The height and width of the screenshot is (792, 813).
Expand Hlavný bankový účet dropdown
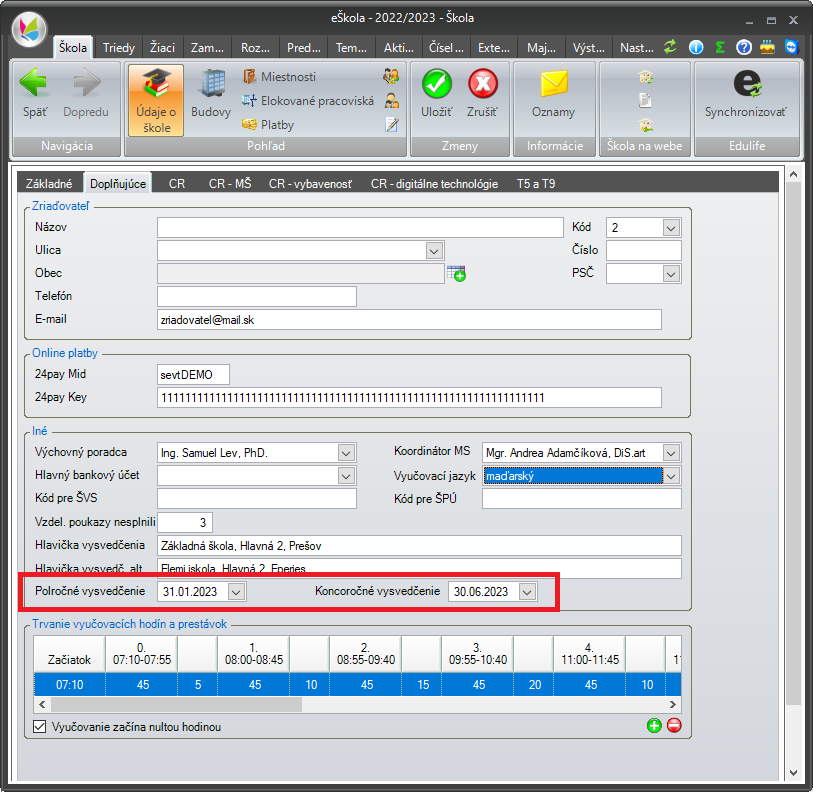click(346, 476)
